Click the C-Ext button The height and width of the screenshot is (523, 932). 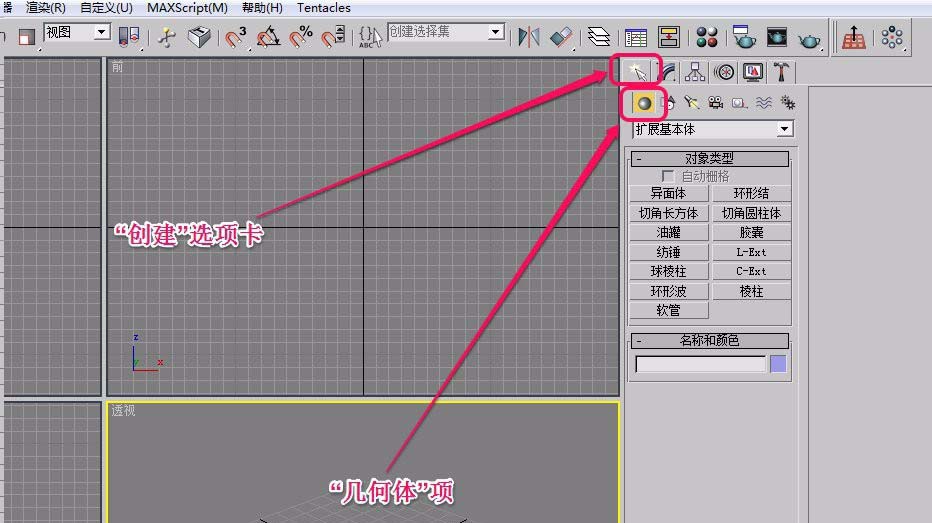[752, 272]
